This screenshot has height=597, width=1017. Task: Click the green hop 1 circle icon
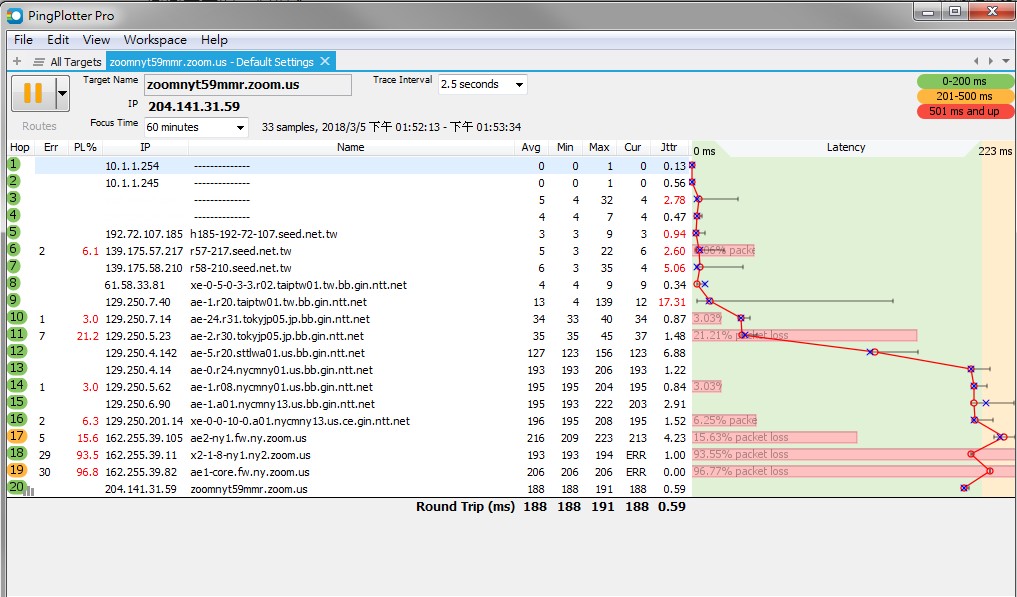pos(15,164)
